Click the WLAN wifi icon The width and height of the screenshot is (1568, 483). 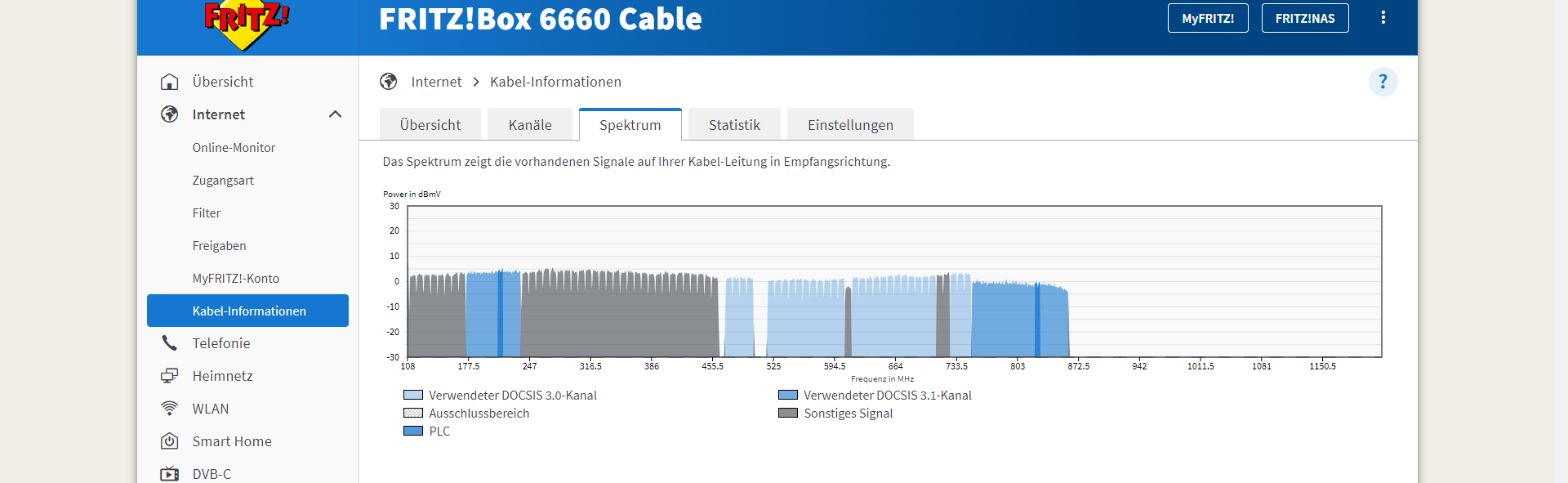(170, 409)
